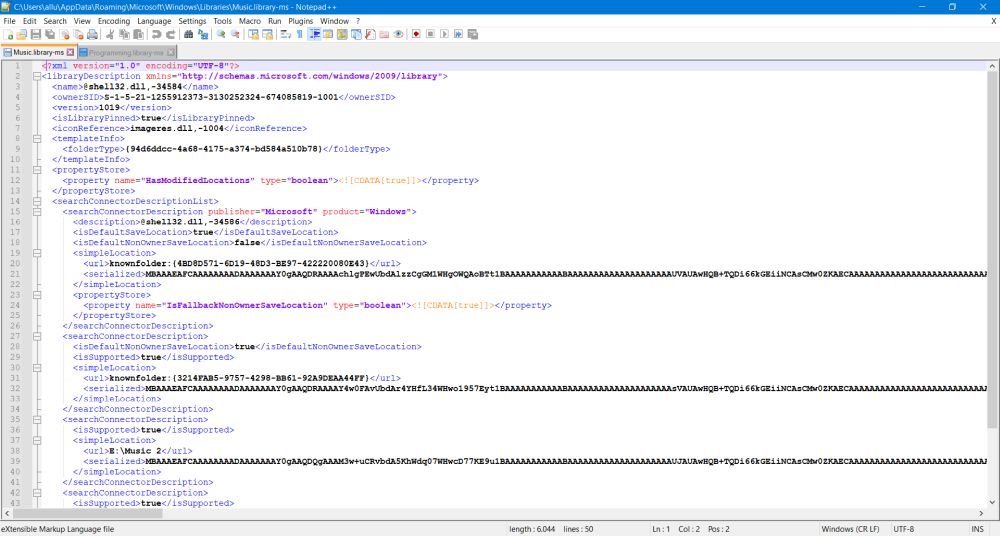Open the Plugins menu

point(300,21)
